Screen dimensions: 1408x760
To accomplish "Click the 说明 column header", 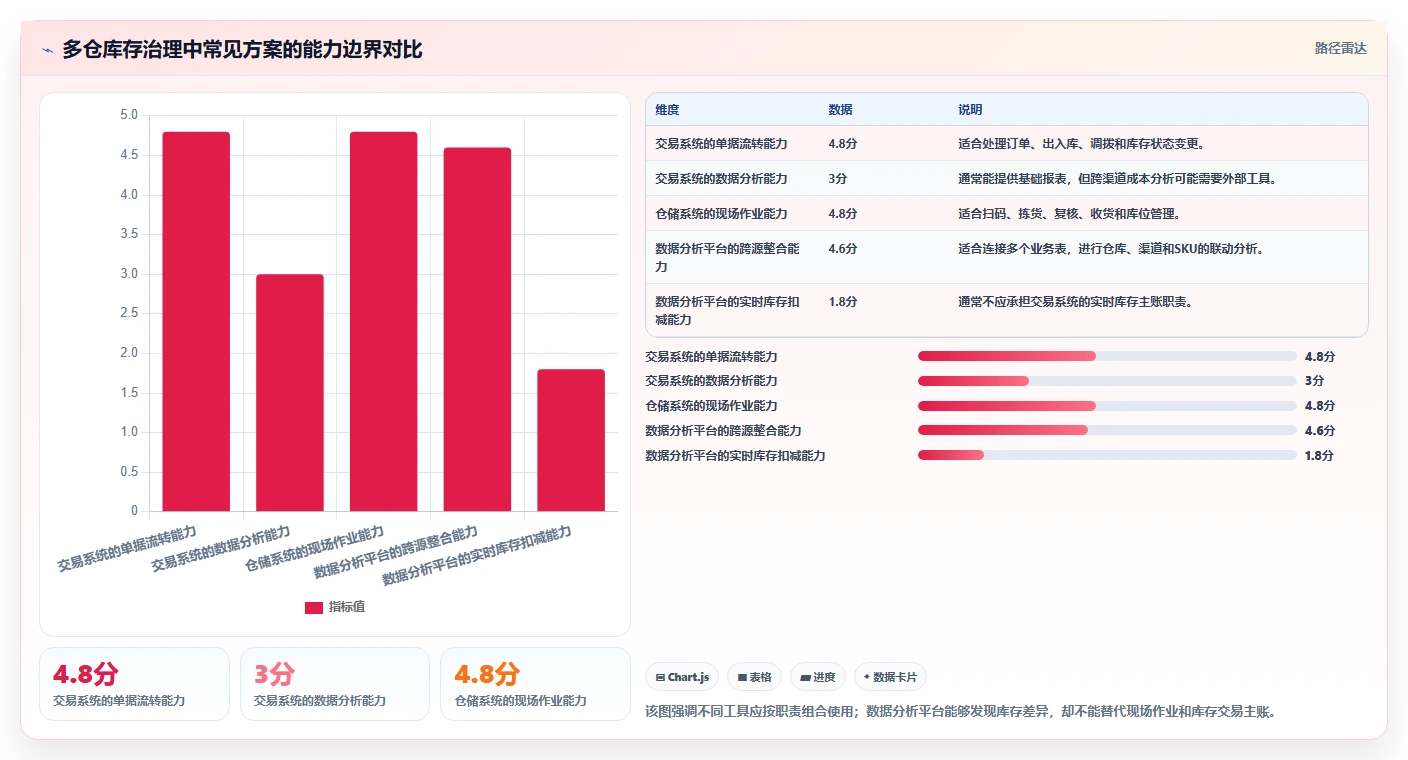I will [x=970, y=110].
